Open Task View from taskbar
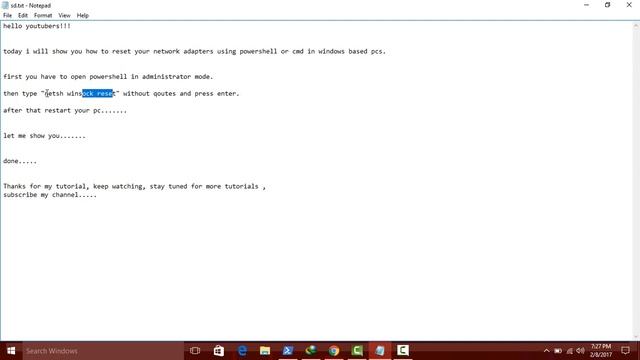This screenshot has width=640, height=360. click(x=195, y=351)
